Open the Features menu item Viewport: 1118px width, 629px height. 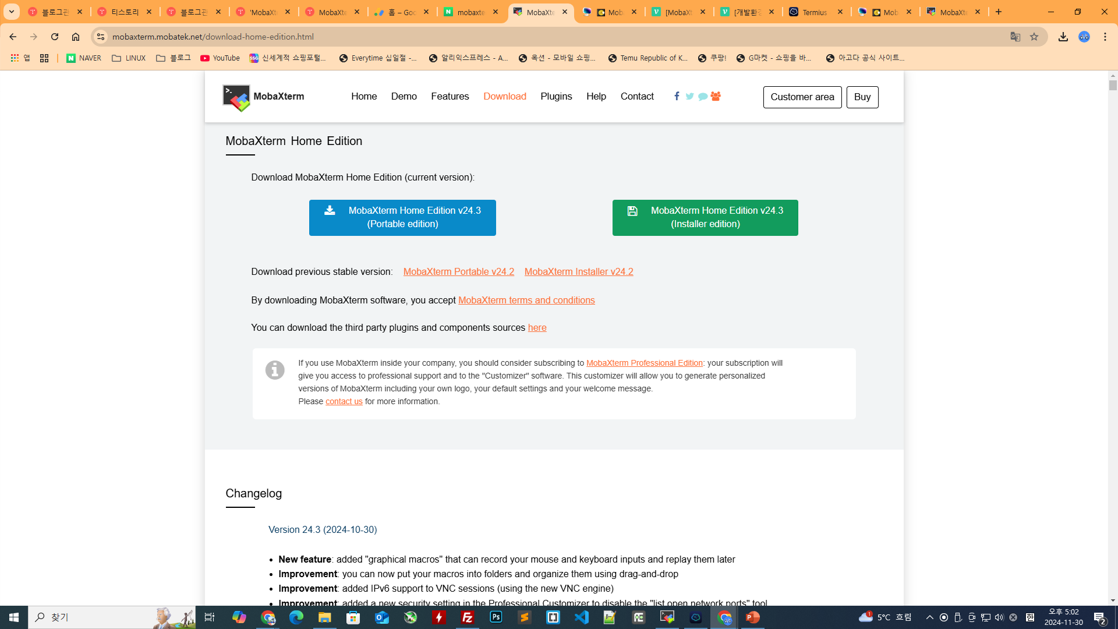click(x=450, y=96)
